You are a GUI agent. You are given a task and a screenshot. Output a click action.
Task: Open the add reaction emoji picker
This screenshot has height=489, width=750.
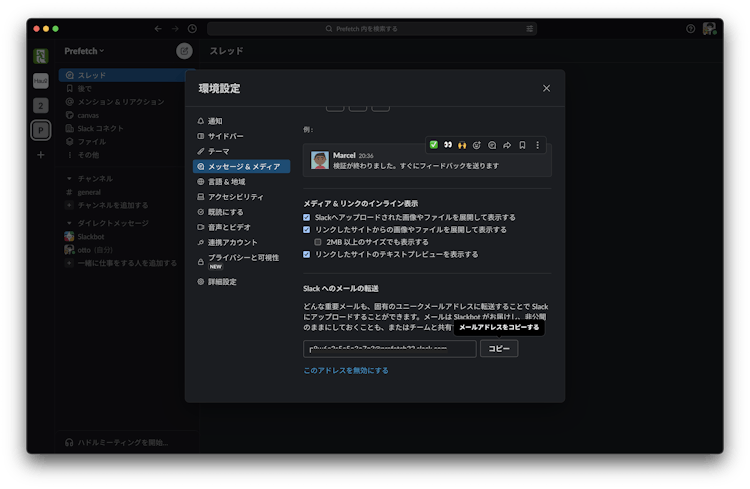click(x=477, y=145)
